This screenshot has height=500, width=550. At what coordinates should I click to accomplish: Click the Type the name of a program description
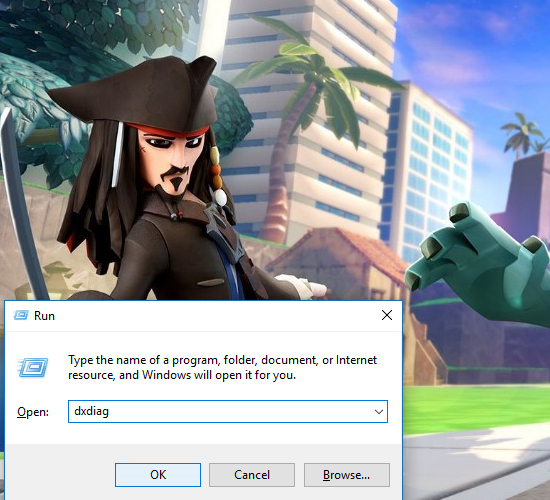(222, 367)
